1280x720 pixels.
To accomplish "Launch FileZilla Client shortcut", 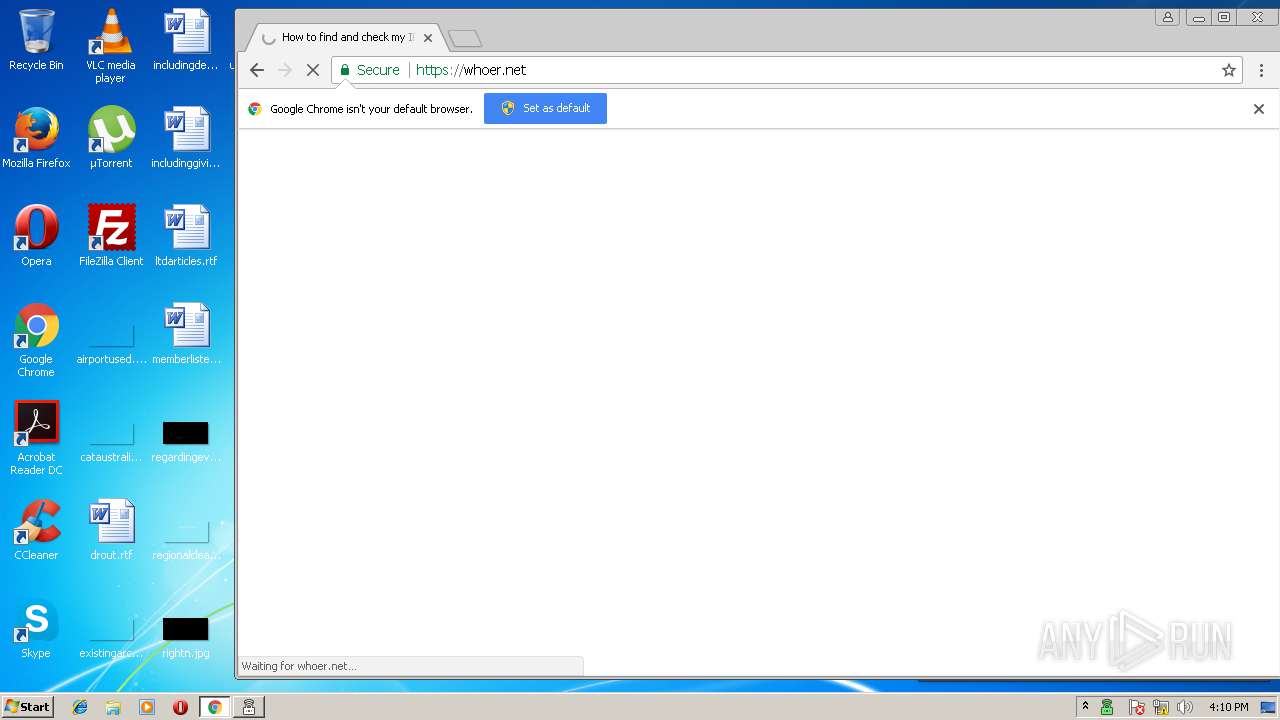I will point(110,236).
